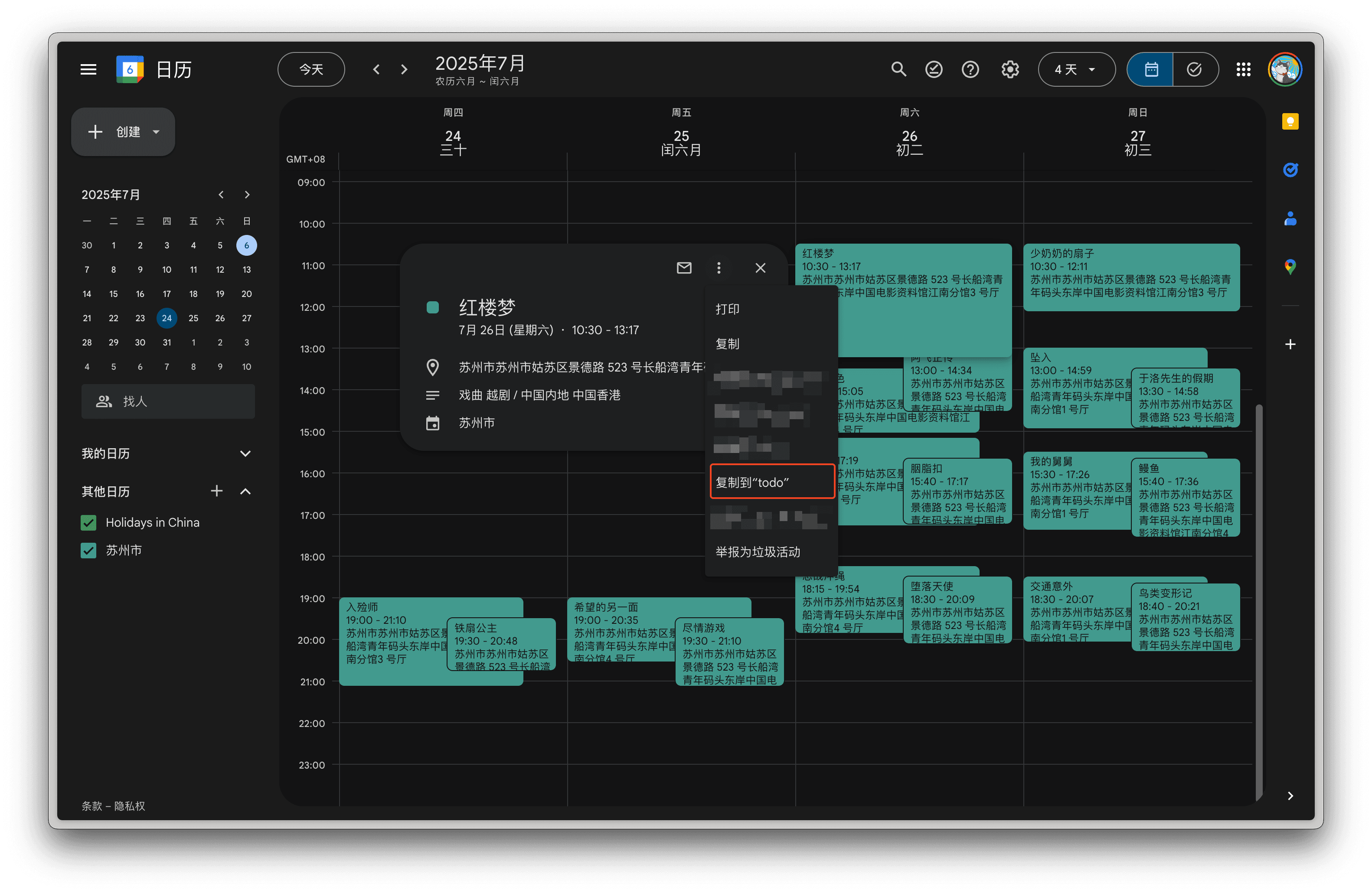This screenshot has height=893, width=1372.
Task: Collapse the 其他日历 section
Action: (x=245, y=492)
